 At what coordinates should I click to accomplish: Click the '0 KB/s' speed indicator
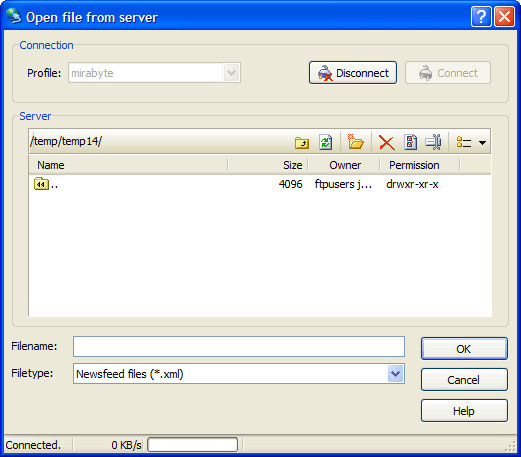pyautogui.click(x=126, y=445)
